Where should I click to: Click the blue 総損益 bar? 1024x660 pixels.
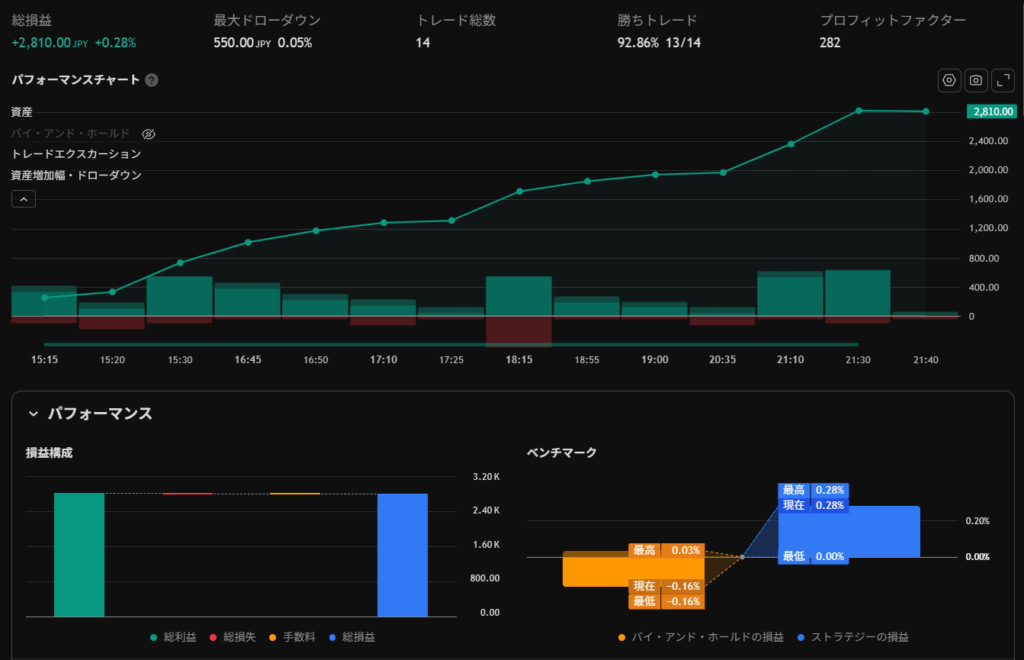[402, 555]
